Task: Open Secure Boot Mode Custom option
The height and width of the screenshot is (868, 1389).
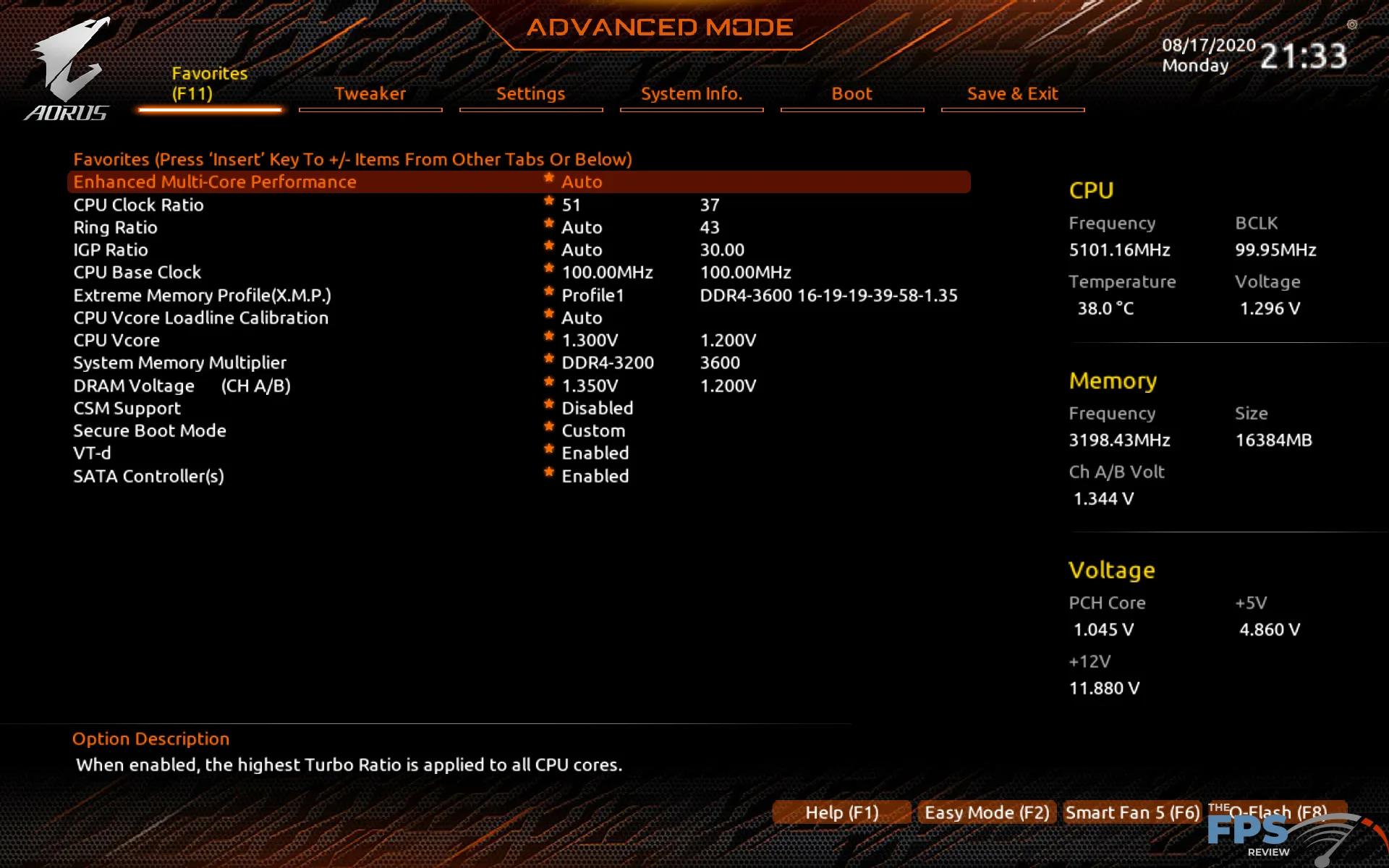Action: tap(593, 431)
